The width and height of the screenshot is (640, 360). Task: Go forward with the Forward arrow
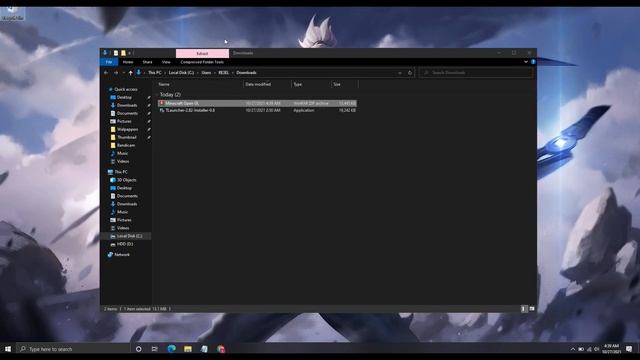pos(116,73)
